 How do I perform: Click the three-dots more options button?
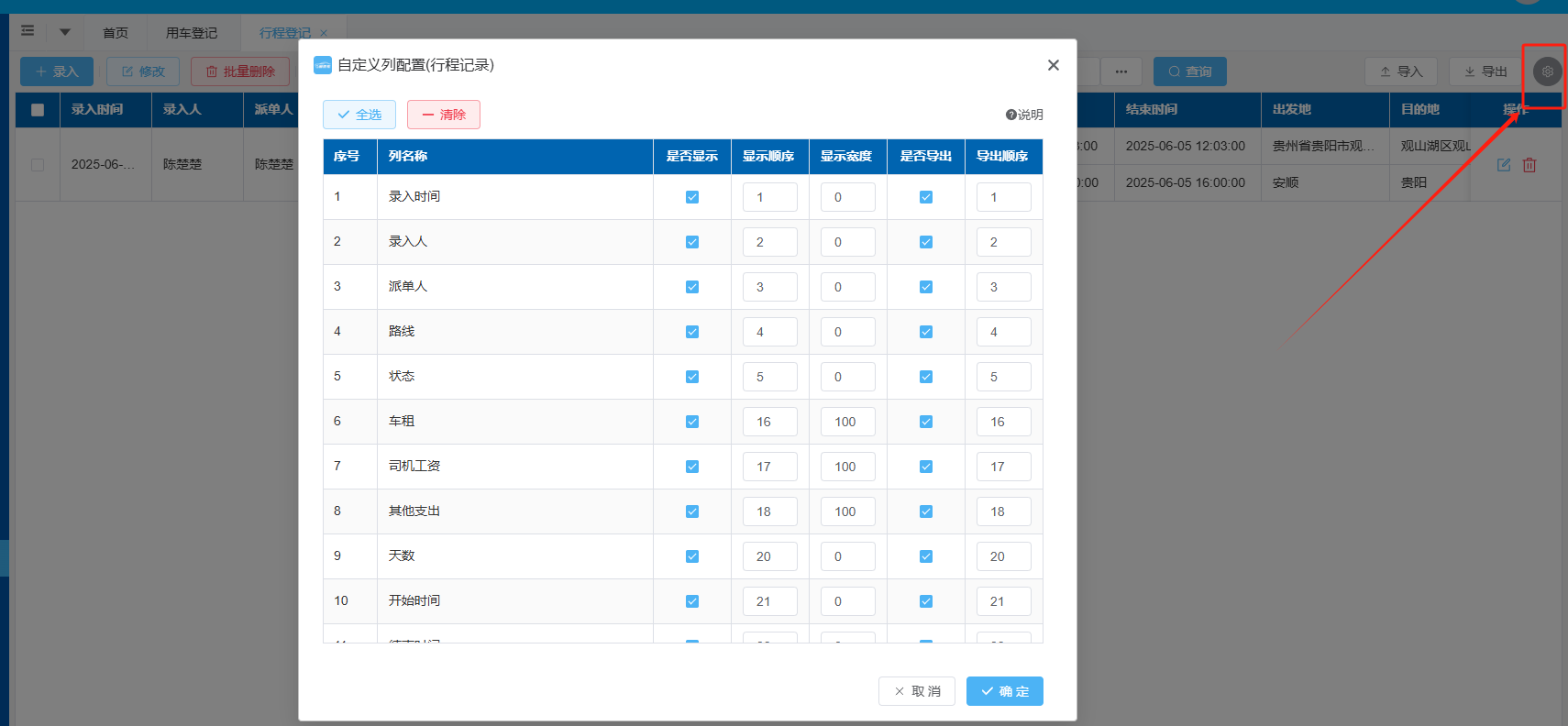point(1121,71)
